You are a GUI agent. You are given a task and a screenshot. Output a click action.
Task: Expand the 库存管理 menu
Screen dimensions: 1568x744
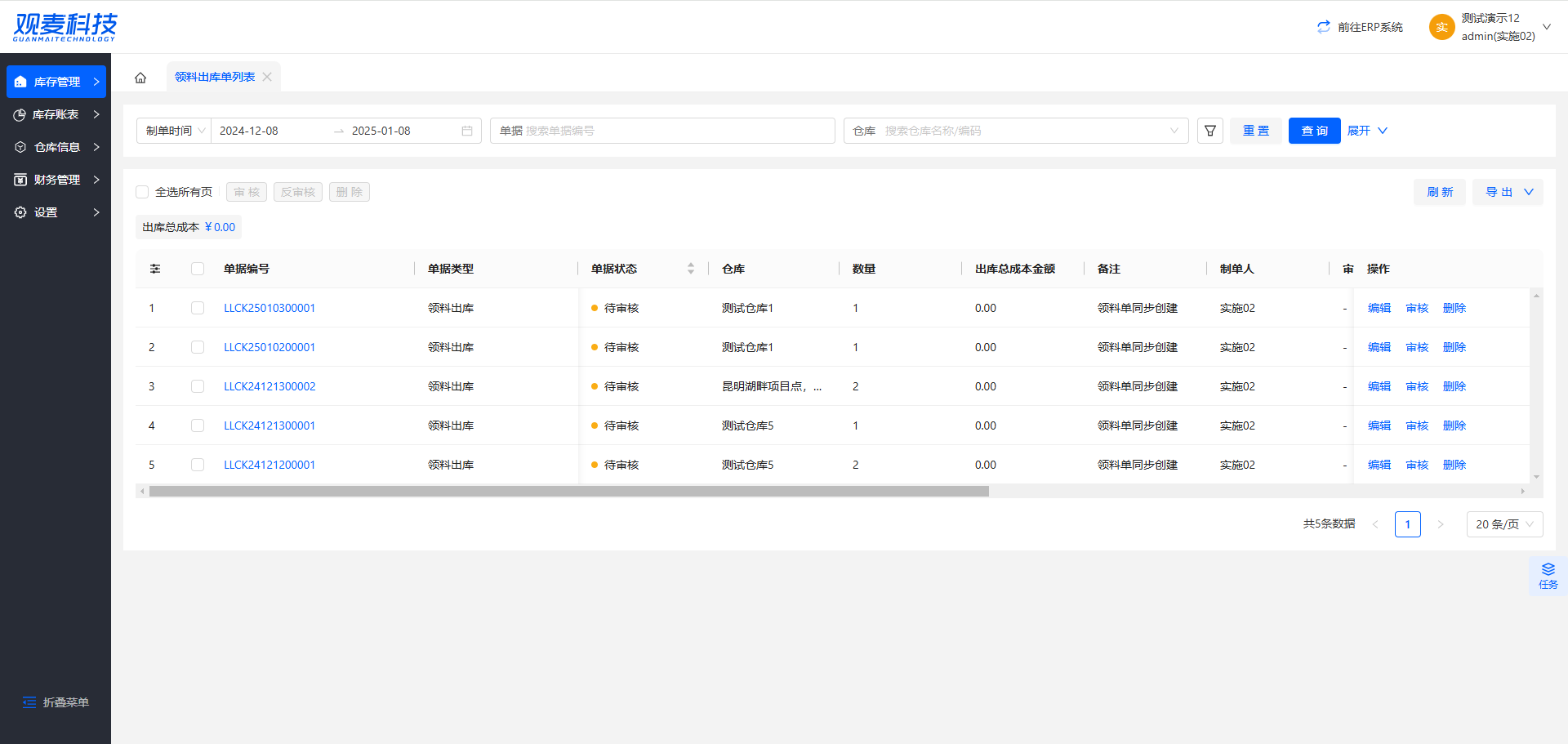coord(96,82)
